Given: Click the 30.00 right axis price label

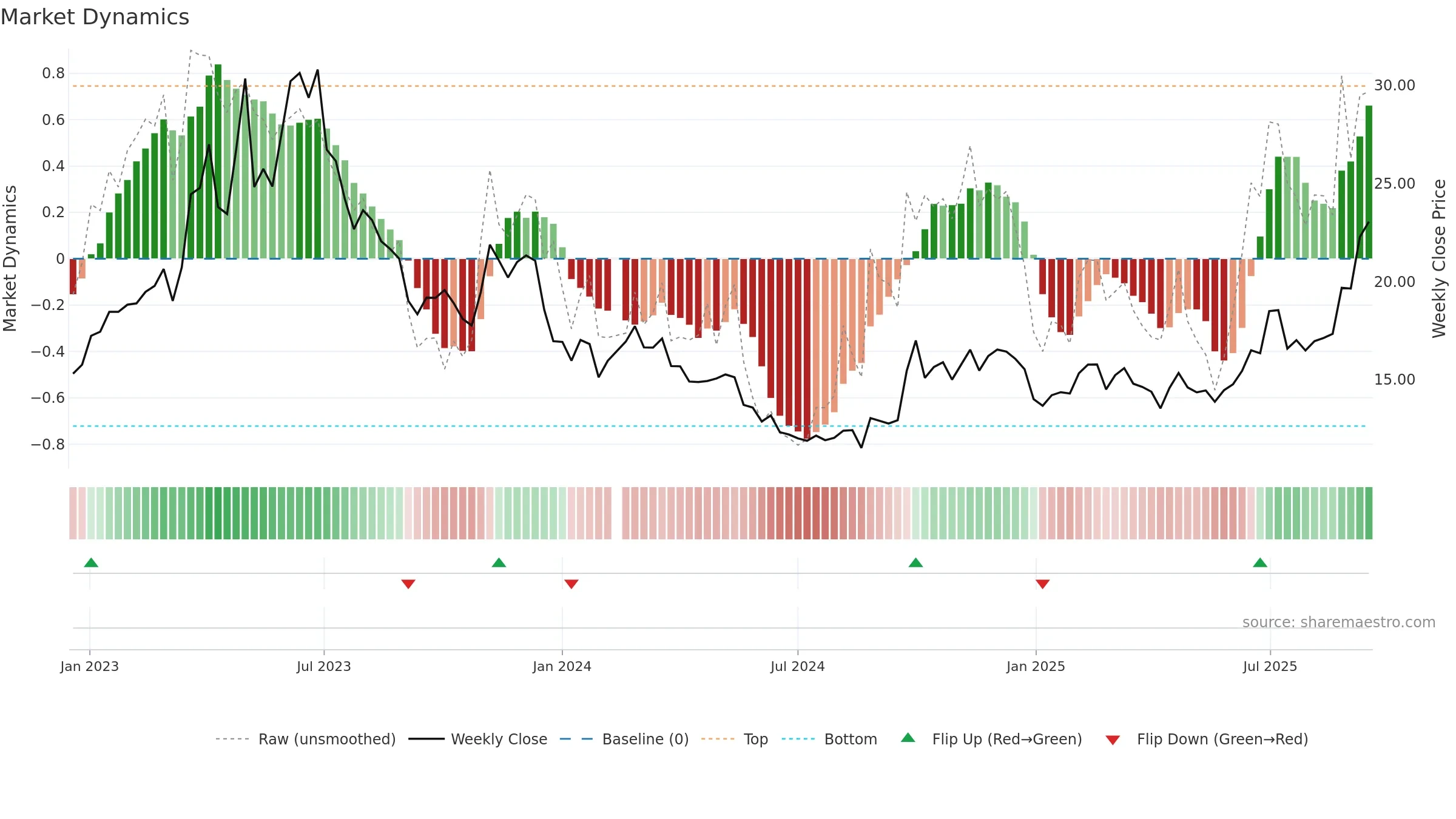Looking at the screenshot, I should click(x=1395, y=86).
